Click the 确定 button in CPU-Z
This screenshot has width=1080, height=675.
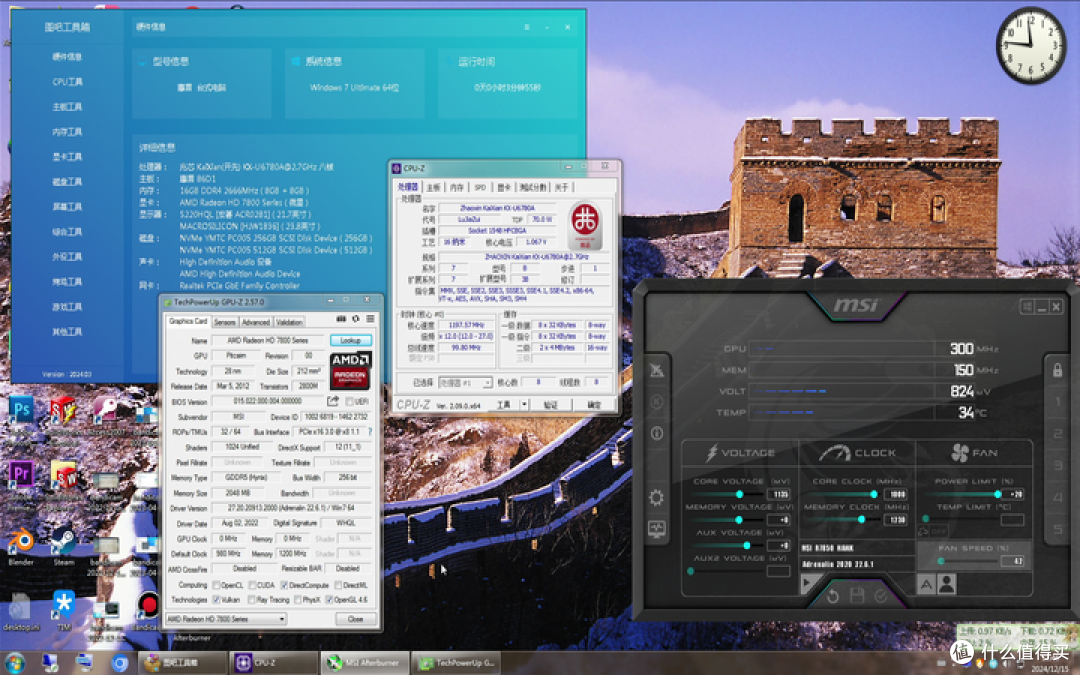(594, 405)
